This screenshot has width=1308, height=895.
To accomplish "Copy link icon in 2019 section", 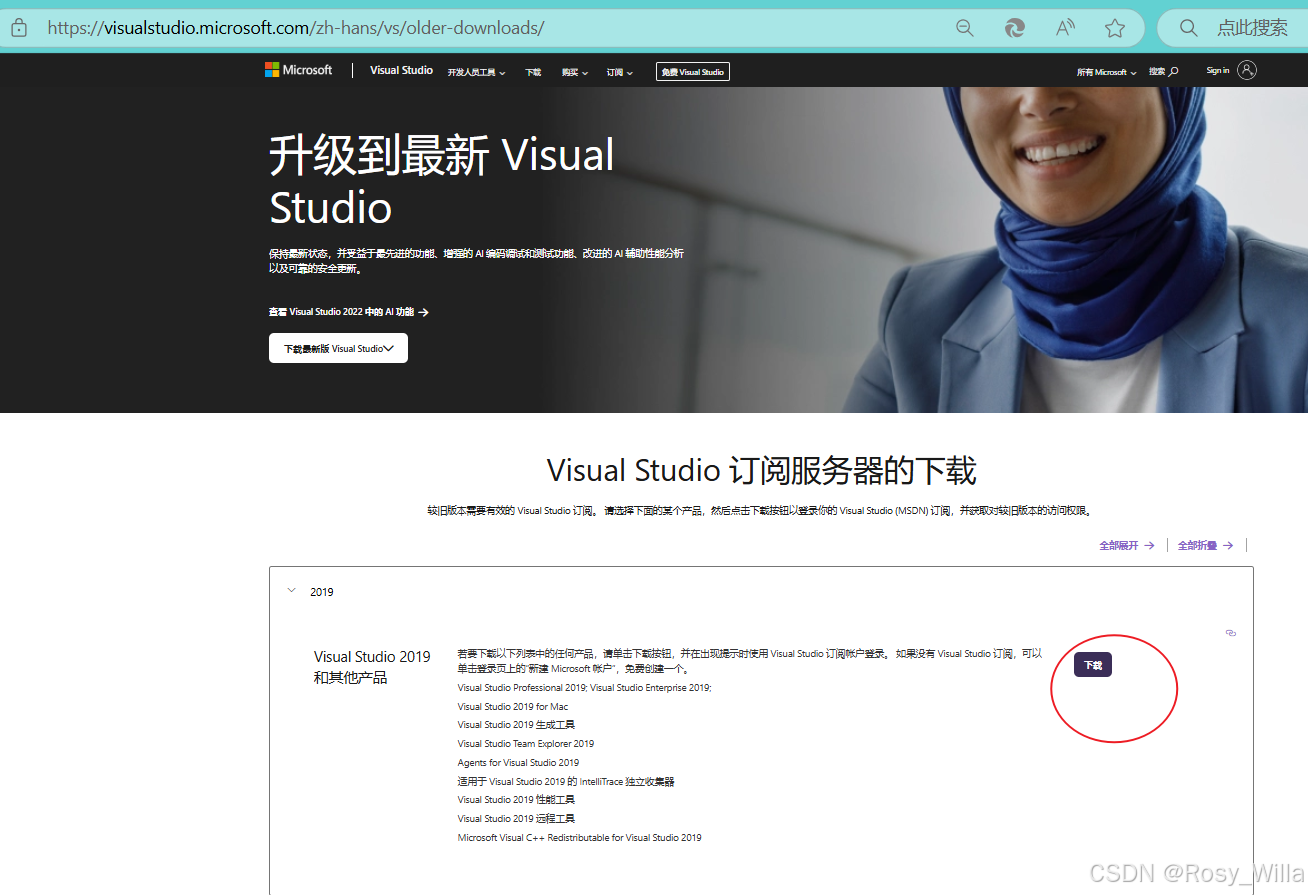I will (x=1231, y=633).
